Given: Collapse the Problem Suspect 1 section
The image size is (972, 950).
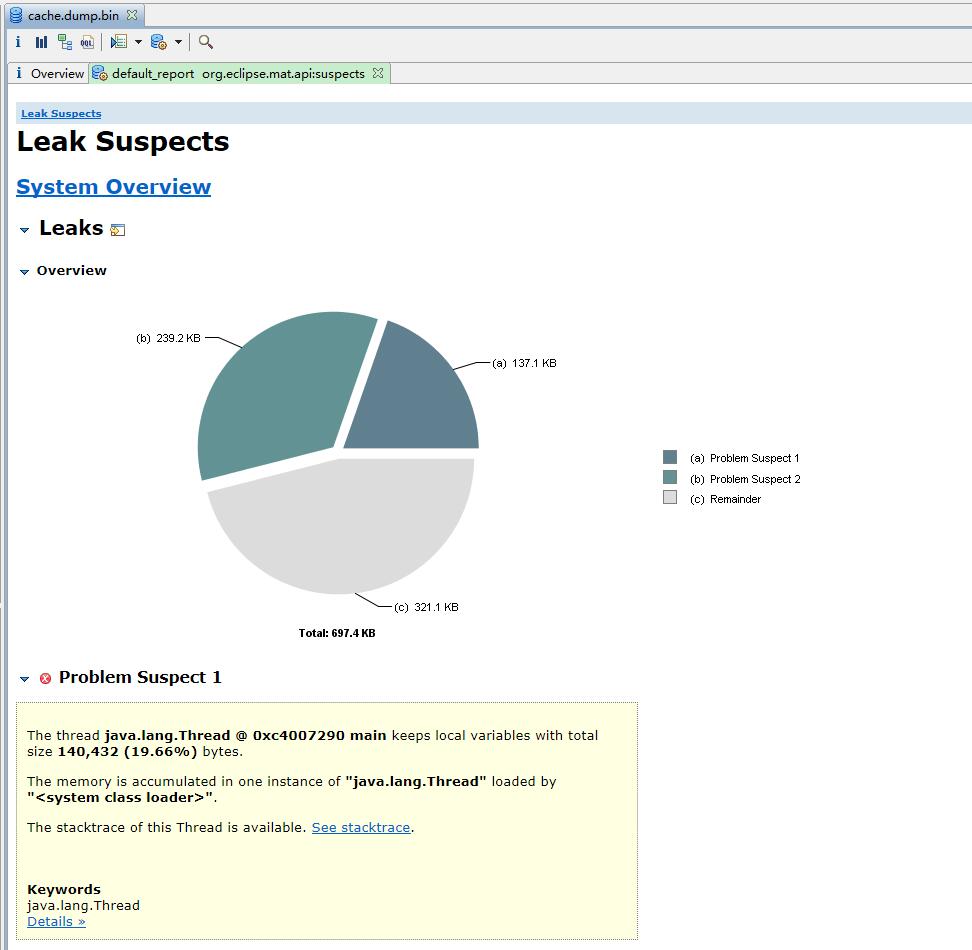Looking at the screenshot, I should 24,679.
